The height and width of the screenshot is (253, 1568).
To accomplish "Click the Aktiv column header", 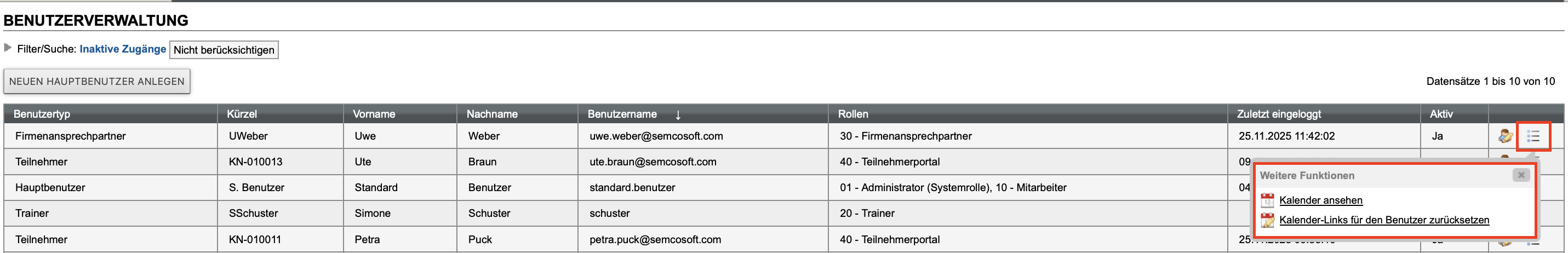I will coord(1441,114).
